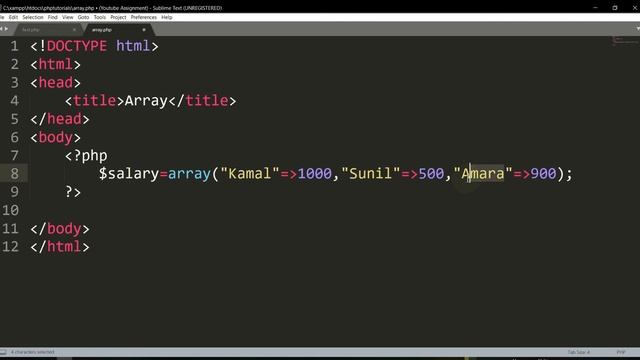Open the tab list dropdown arrow
The width and height of the screenshot is (640, 360).
637,29
